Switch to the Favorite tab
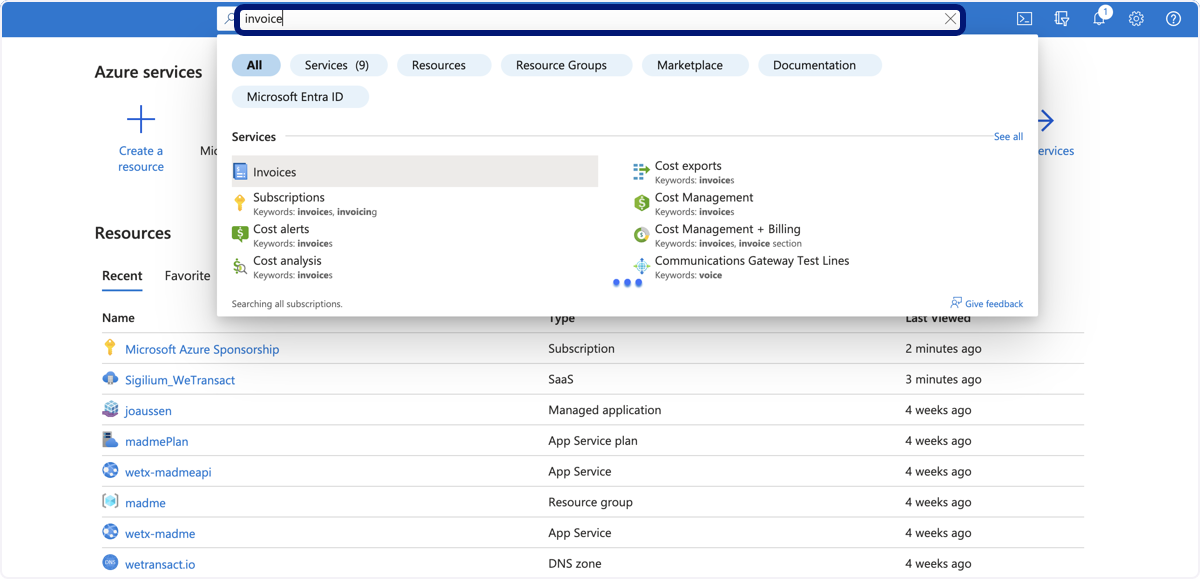Screen dimensions: 1200x579 188,276
